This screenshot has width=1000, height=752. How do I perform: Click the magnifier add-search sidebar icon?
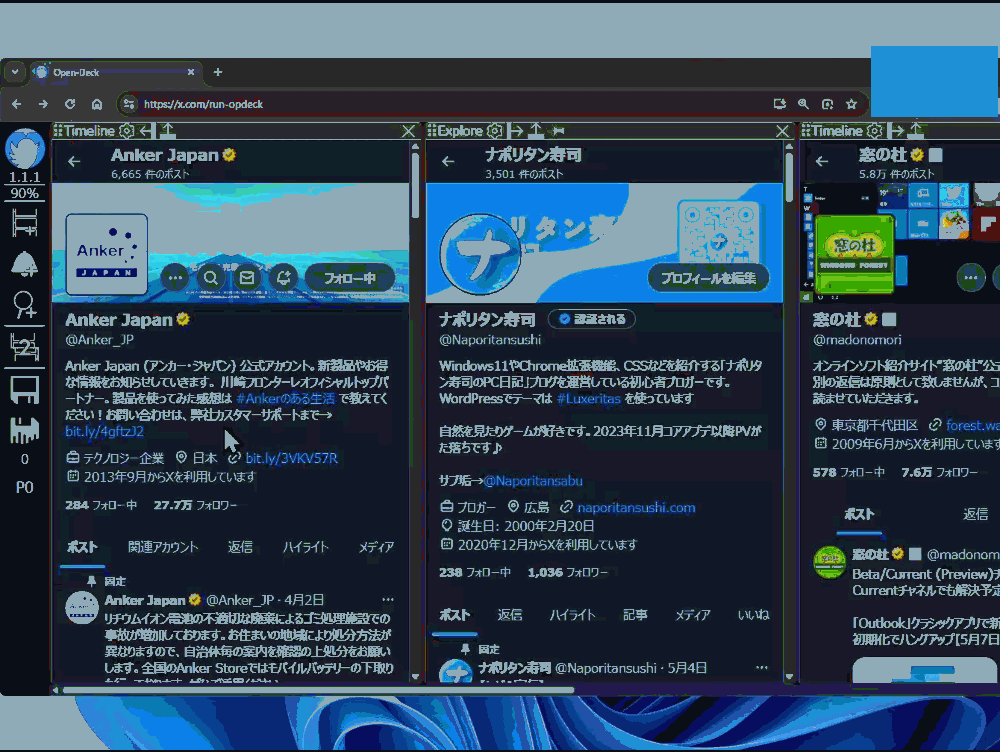tap(24, 305)
